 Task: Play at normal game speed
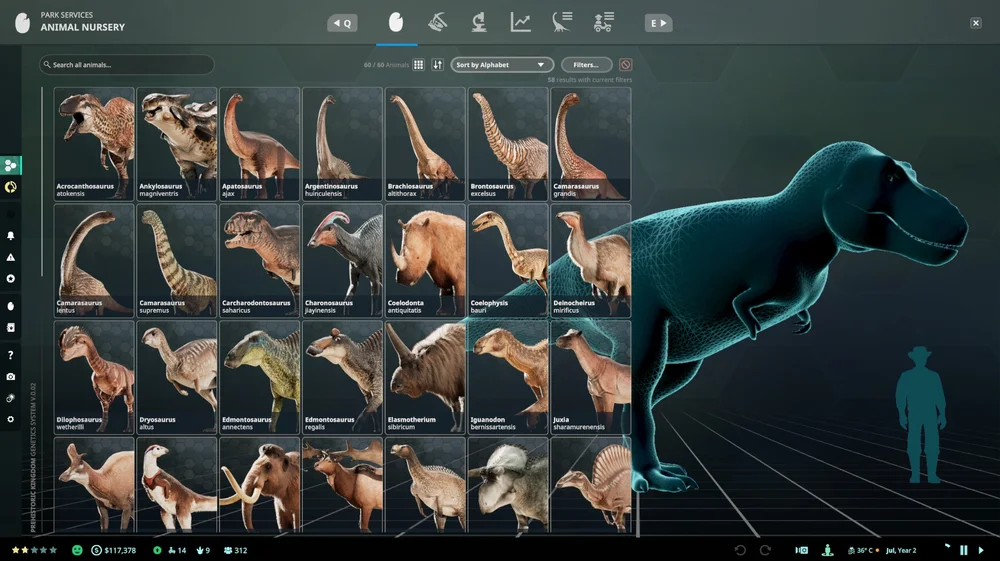tap(981, 550)
